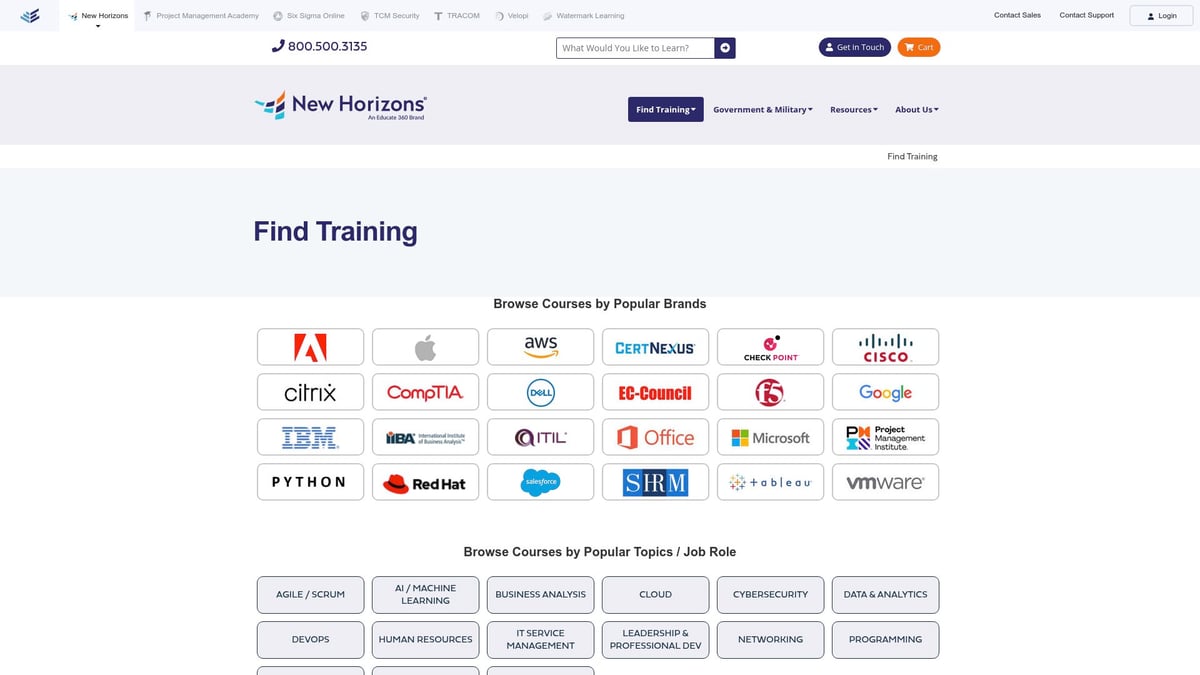This screenshot has height=675, width=1200.
Task: Expand Government & Military options
Action: pyautogui.click(x=763, y=109)
